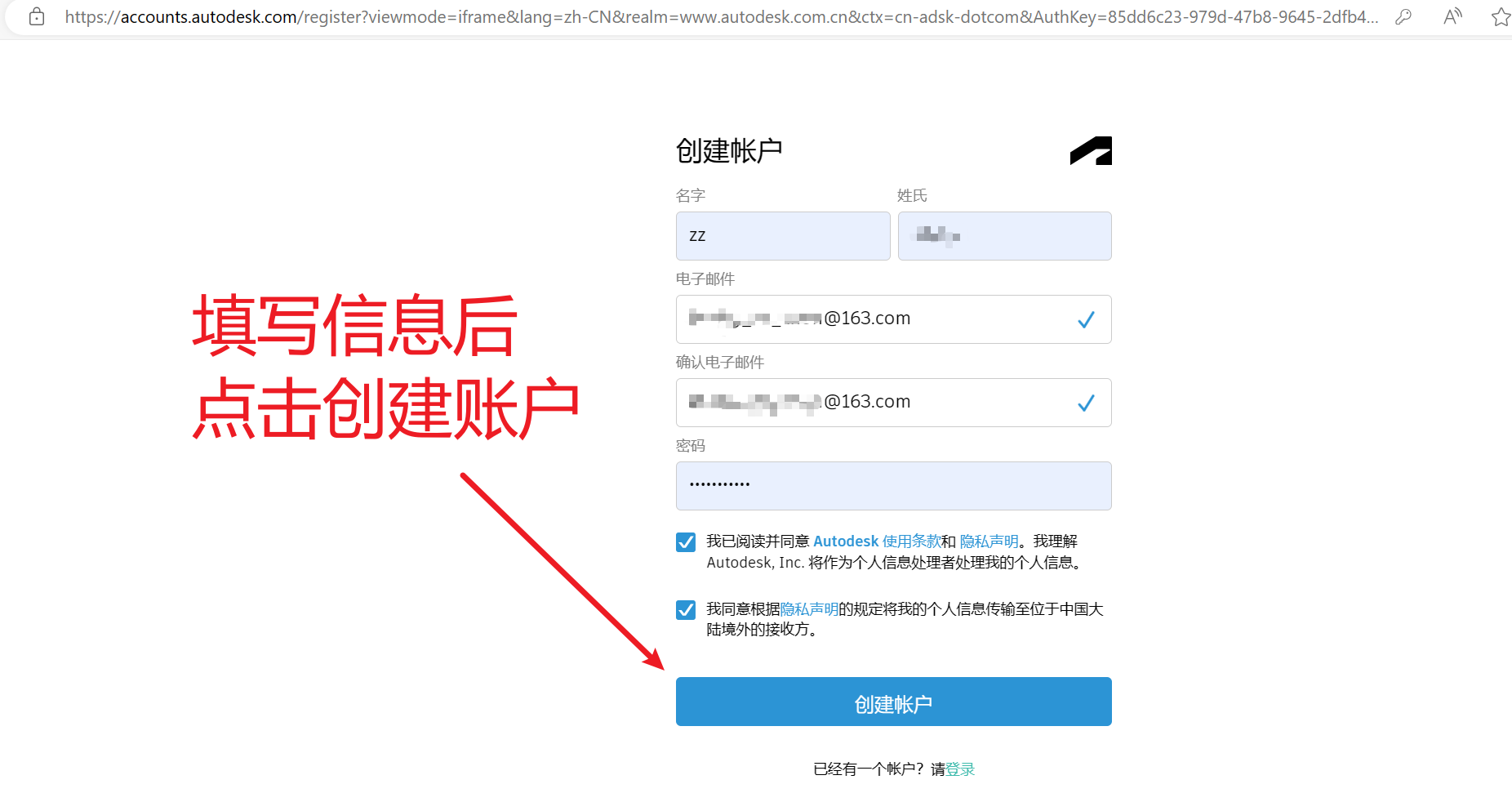Click the 确认电子邮件 field label

[720, 363]
